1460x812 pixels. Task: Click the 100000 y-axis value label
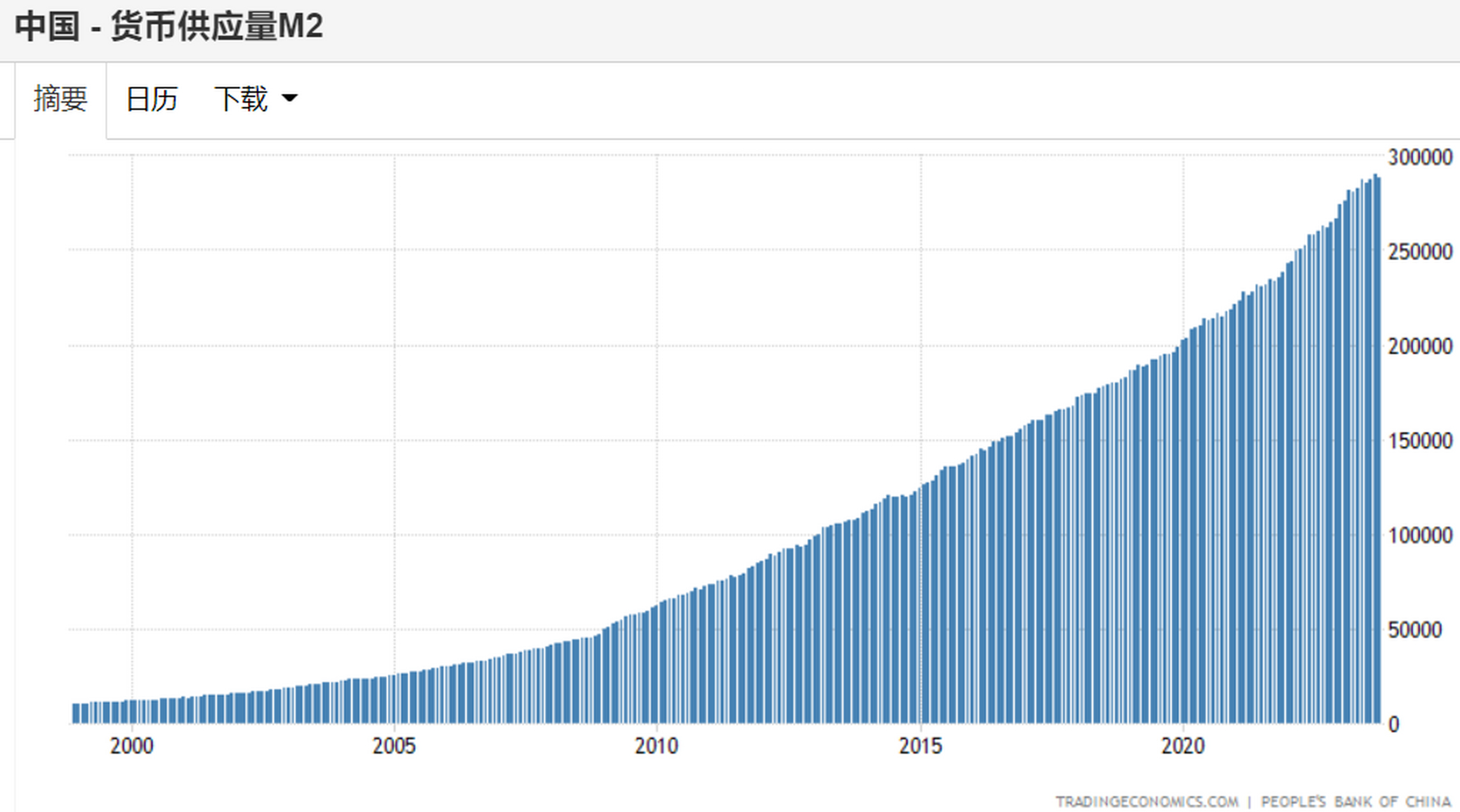pyautogui.click(x=1420, y=535)
